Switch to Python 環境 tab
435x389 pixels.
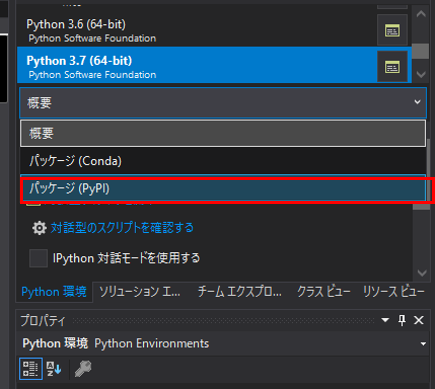[x=54, y=292]
